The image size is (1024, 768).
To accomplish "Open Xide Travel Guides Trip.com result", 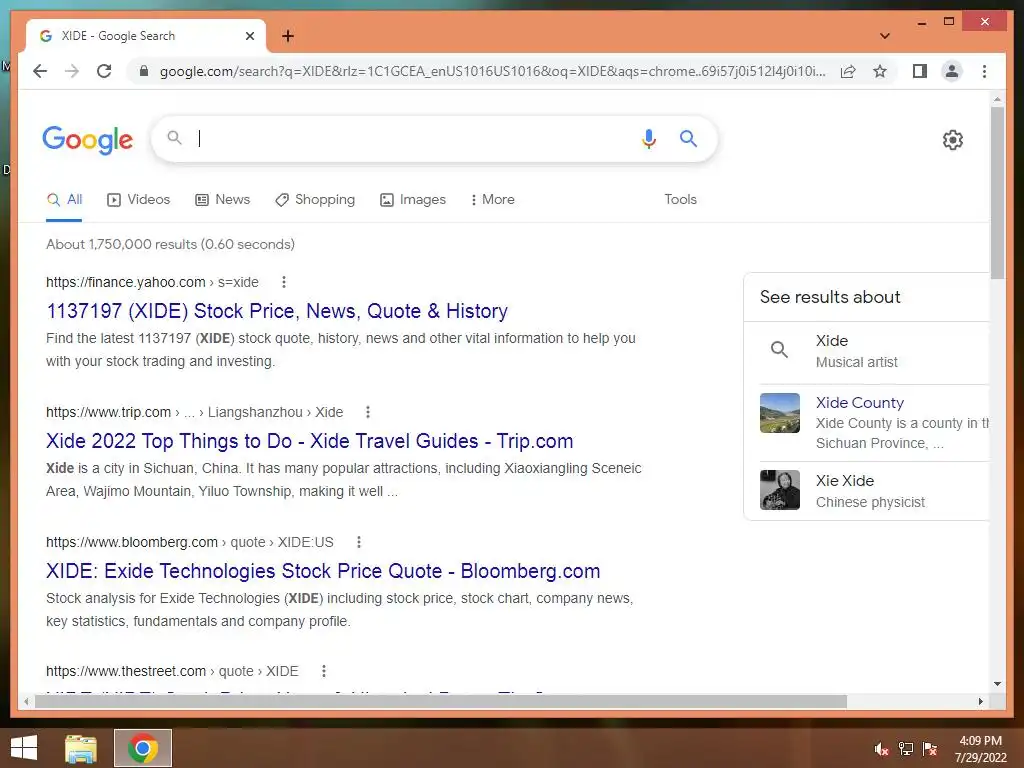I will coord(310,441).
